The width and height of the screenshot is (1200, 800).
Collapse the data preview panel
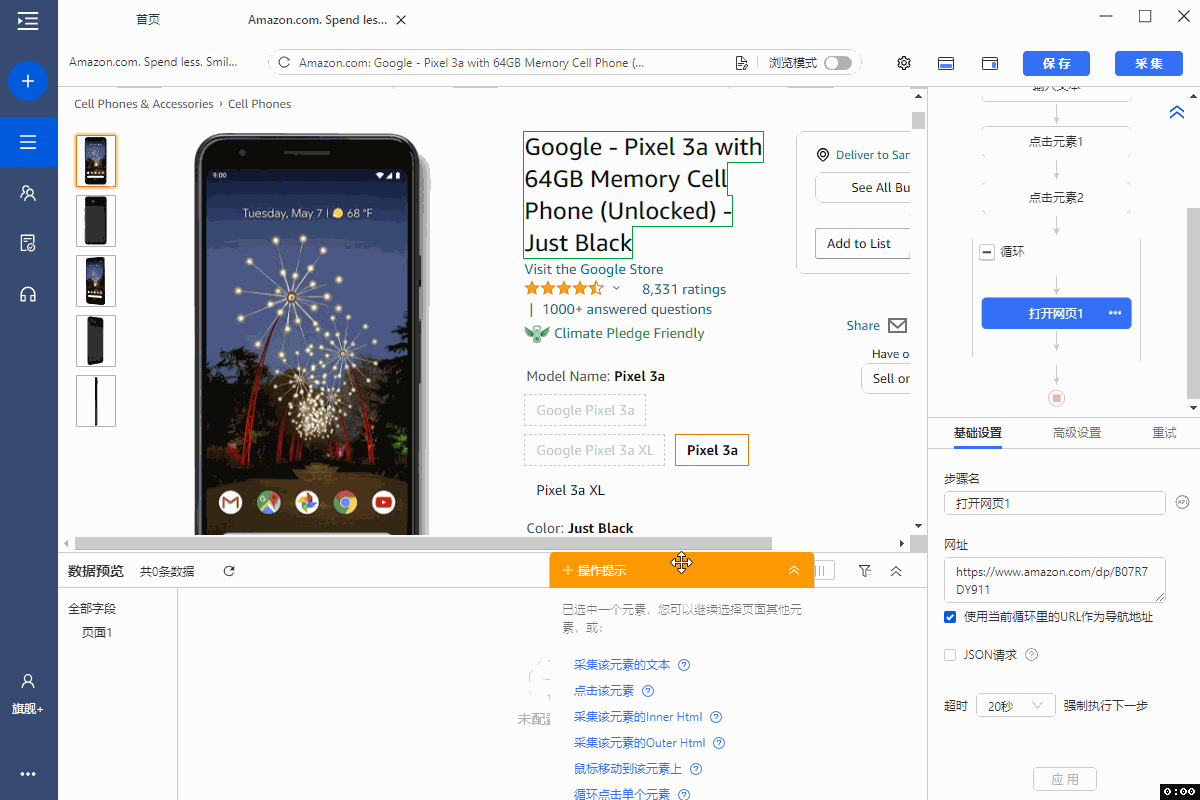pos(896,571)
